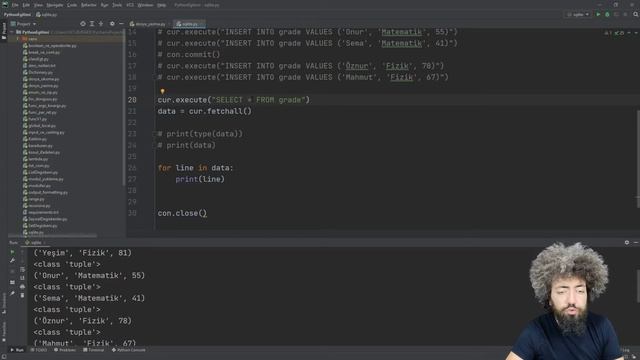Rerun sqlite using Run panel green arrow
The height and width of the screenshot is (360, 640).
point(12,252)
